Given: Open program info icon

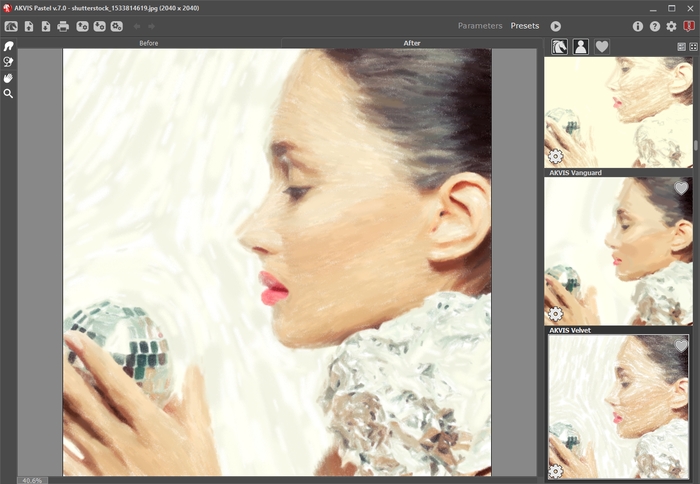Looking at the screenshot, I should click(638, 26).
